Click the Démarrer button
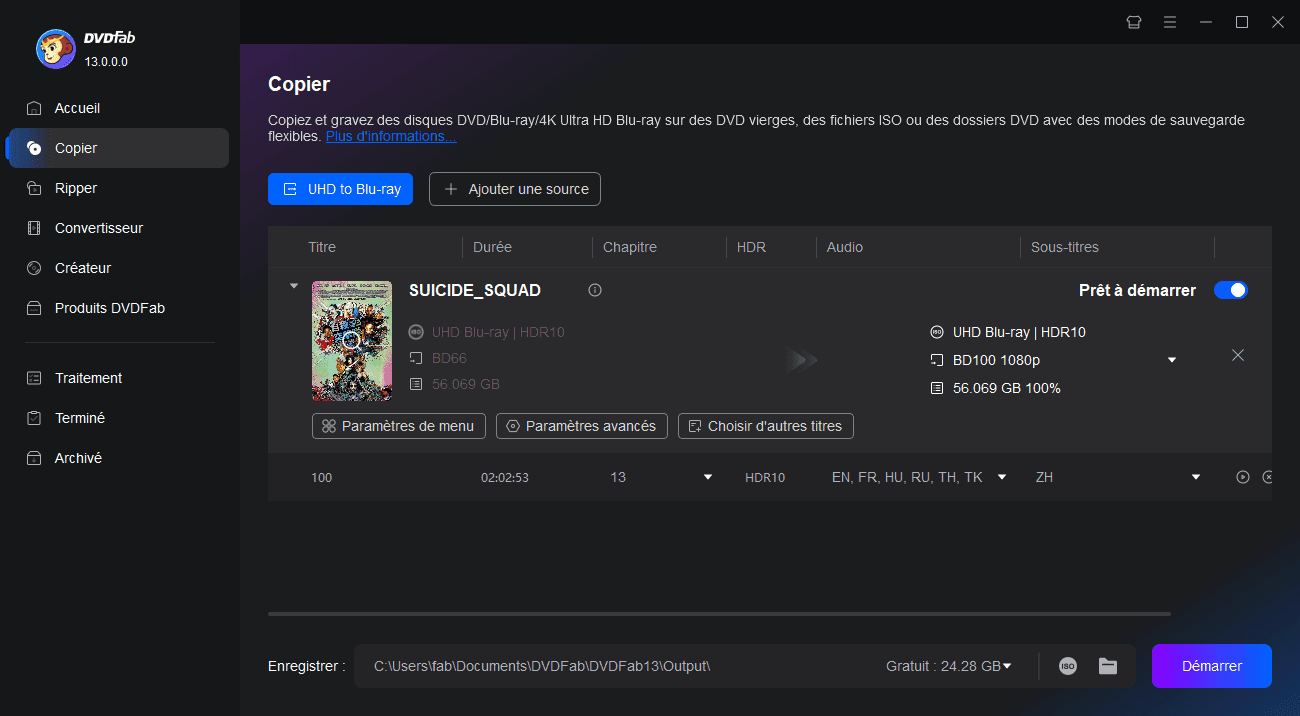The width and height of the screenshot is (1300, 716). tap(1212, 666)
